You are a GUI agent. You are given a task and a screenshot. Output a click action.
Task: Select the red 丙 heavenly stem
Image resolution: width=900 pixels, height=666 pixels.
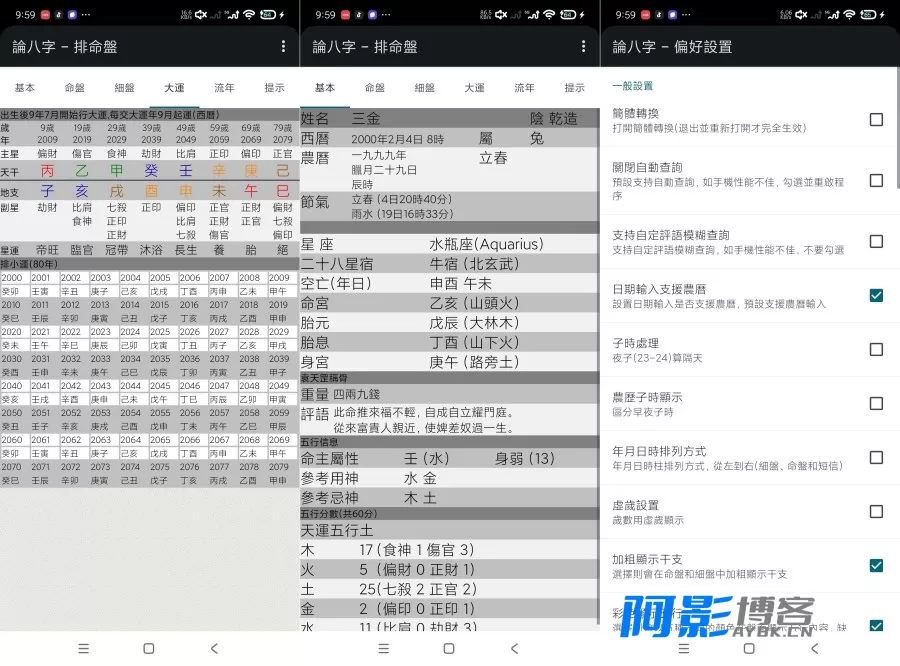(47, 171)
